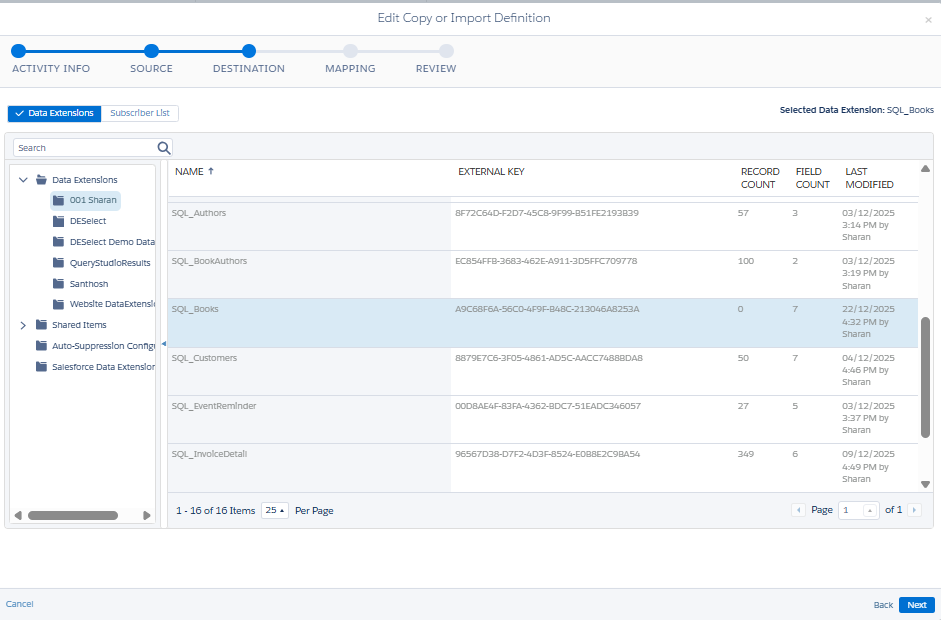Open the Santhosh folder icon

coord(59,284)
